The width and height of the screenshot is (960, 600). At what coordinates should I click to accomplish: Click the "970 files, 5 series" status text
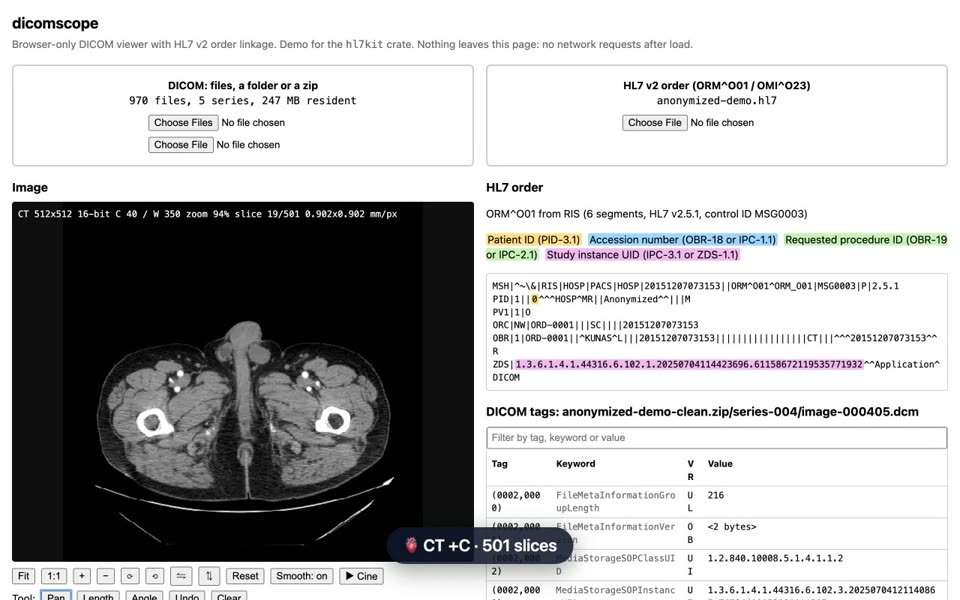pyautogui.click(x=242, y=100)
